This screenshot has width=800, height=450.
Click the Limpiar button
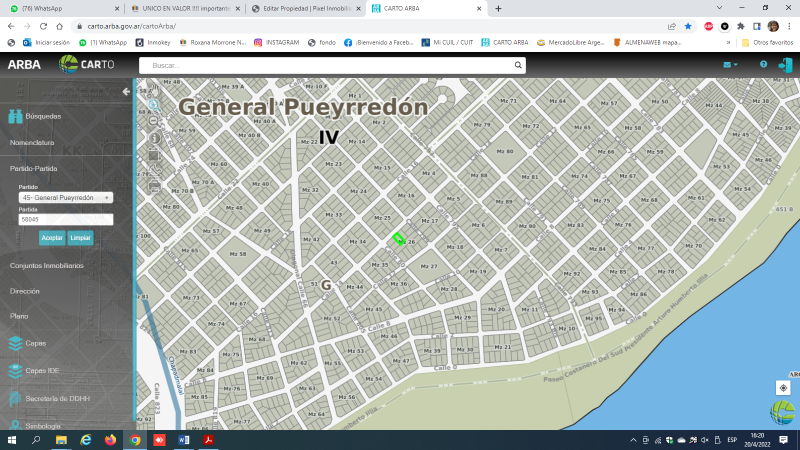[81, 238]
